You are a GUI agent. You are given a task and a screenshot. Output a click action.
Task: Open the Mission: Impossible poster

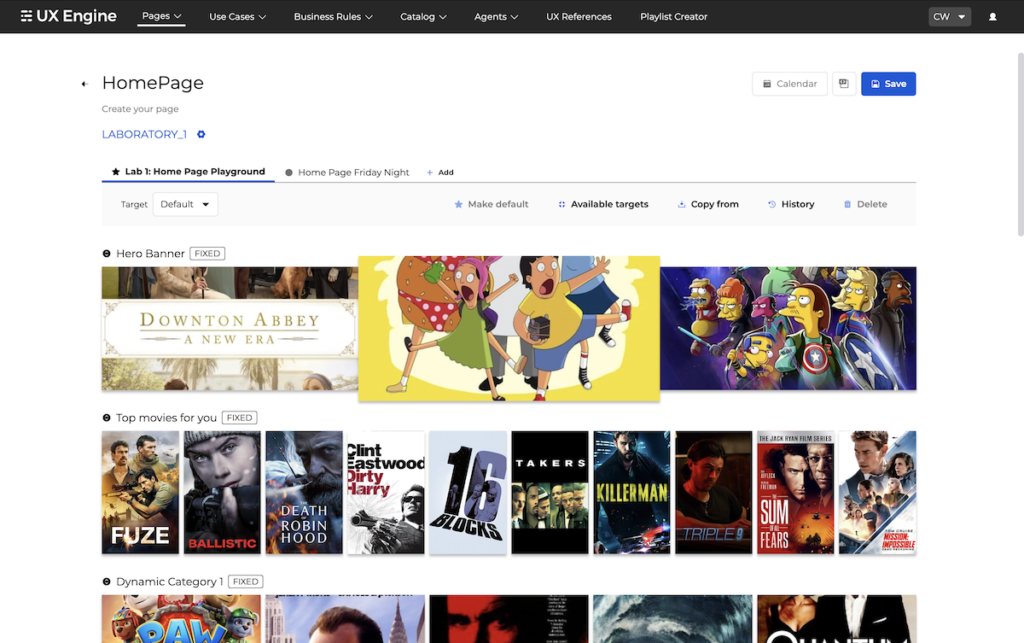click(878, 492)
